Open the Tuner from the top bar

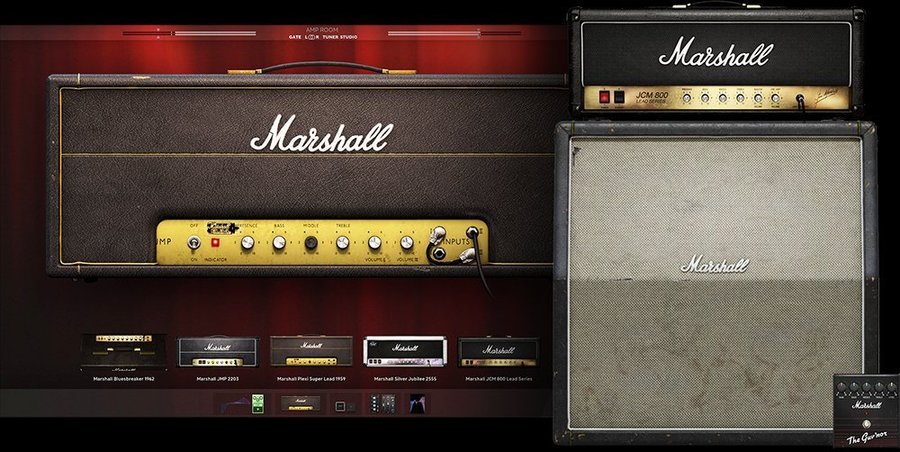pos(331,37)
